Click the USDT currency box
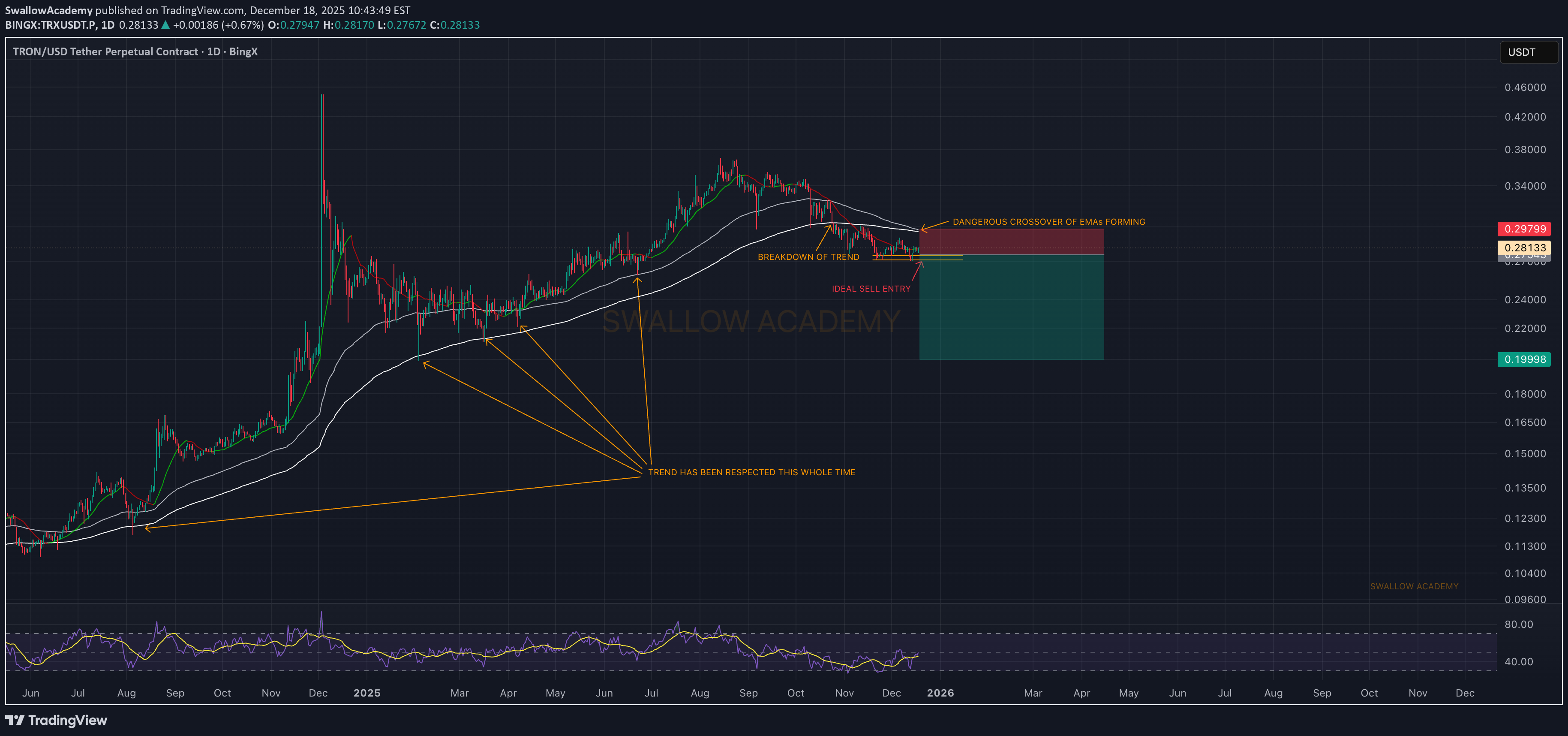Image resolution: width=1568 pixels, height=736 pixels. pos(1528,52)
